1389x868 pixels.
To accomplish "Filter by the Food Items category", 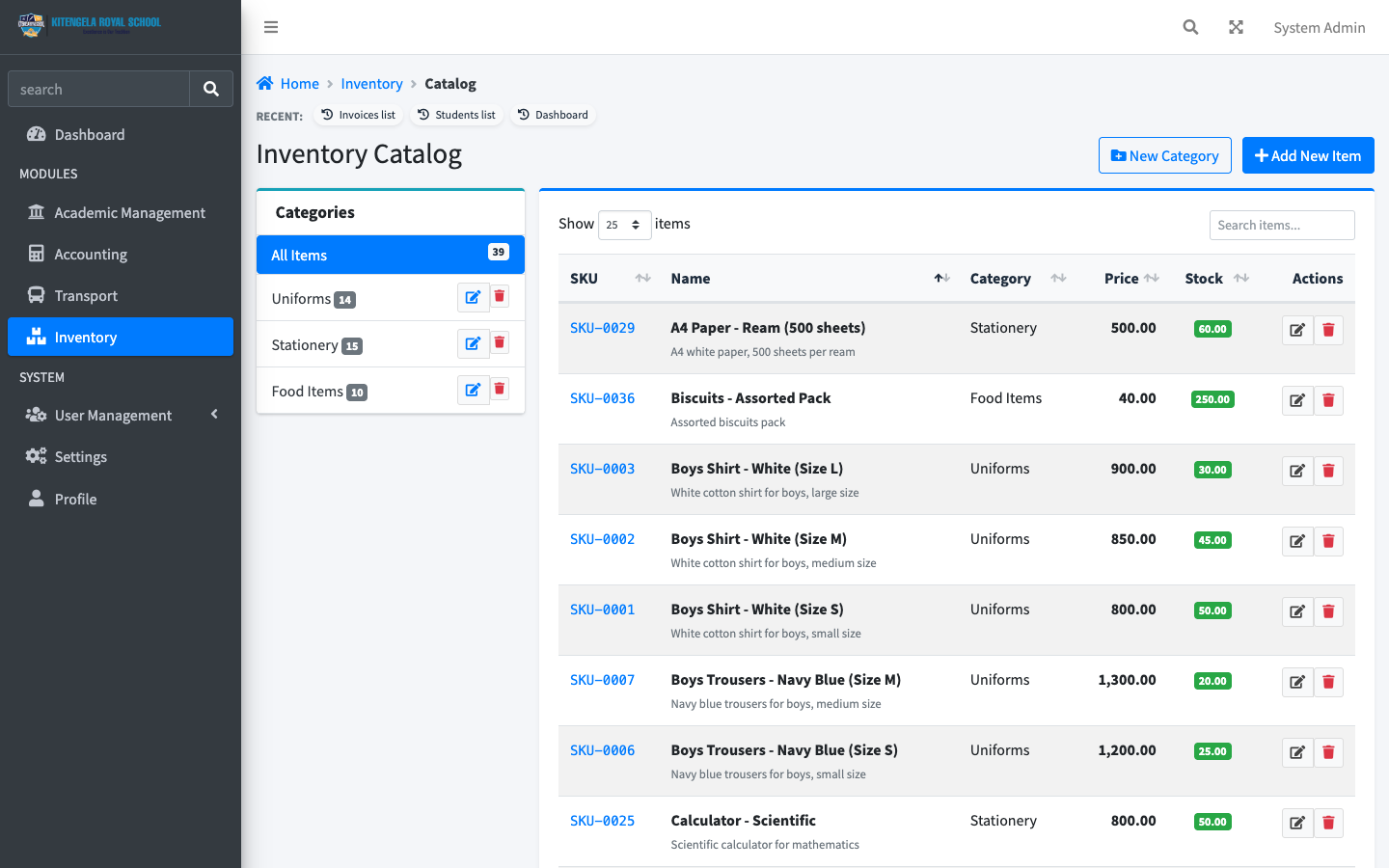I will point(319,392).
